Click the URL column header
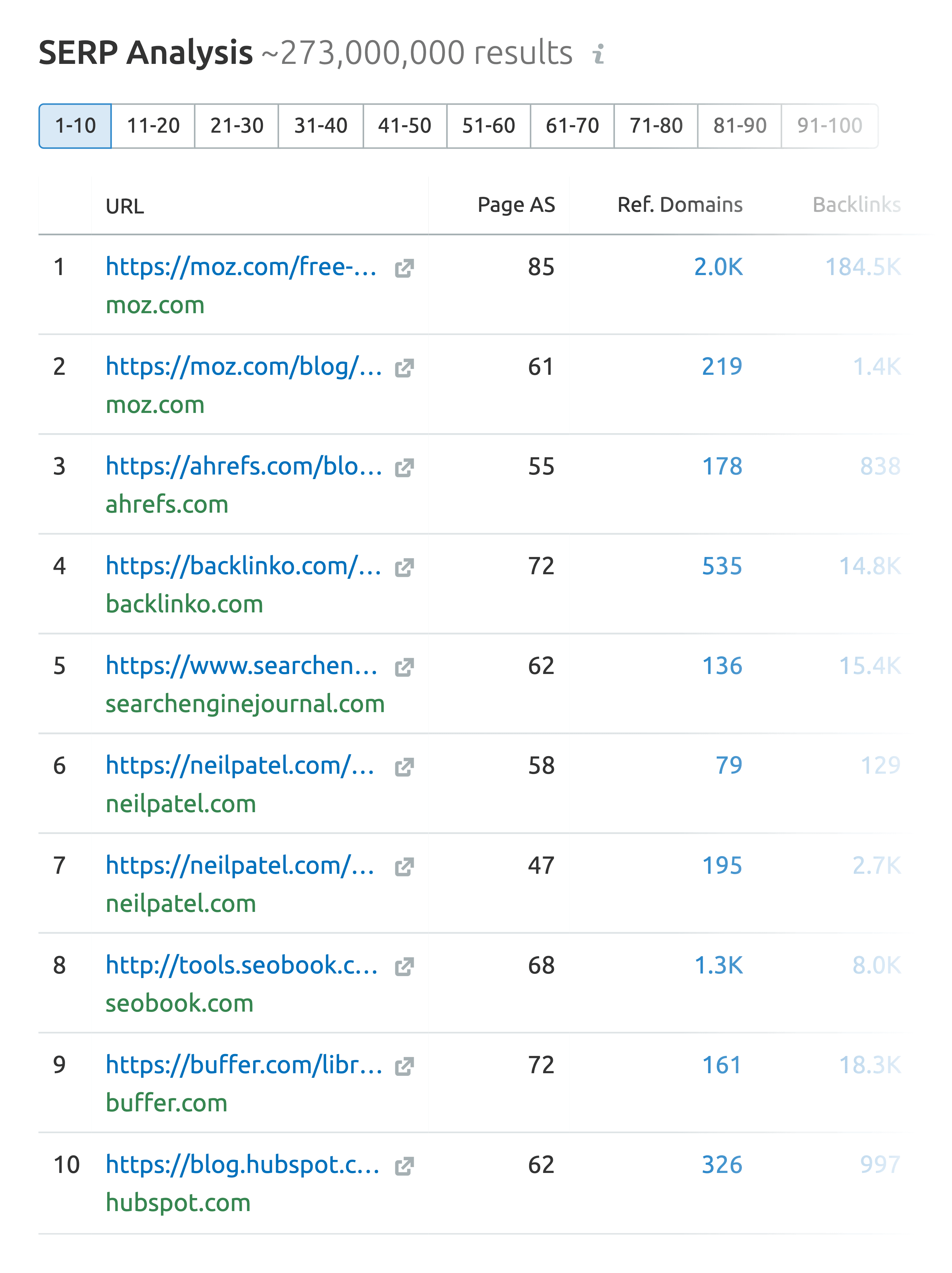The image size is (952, 1273). tap(125, 207)
